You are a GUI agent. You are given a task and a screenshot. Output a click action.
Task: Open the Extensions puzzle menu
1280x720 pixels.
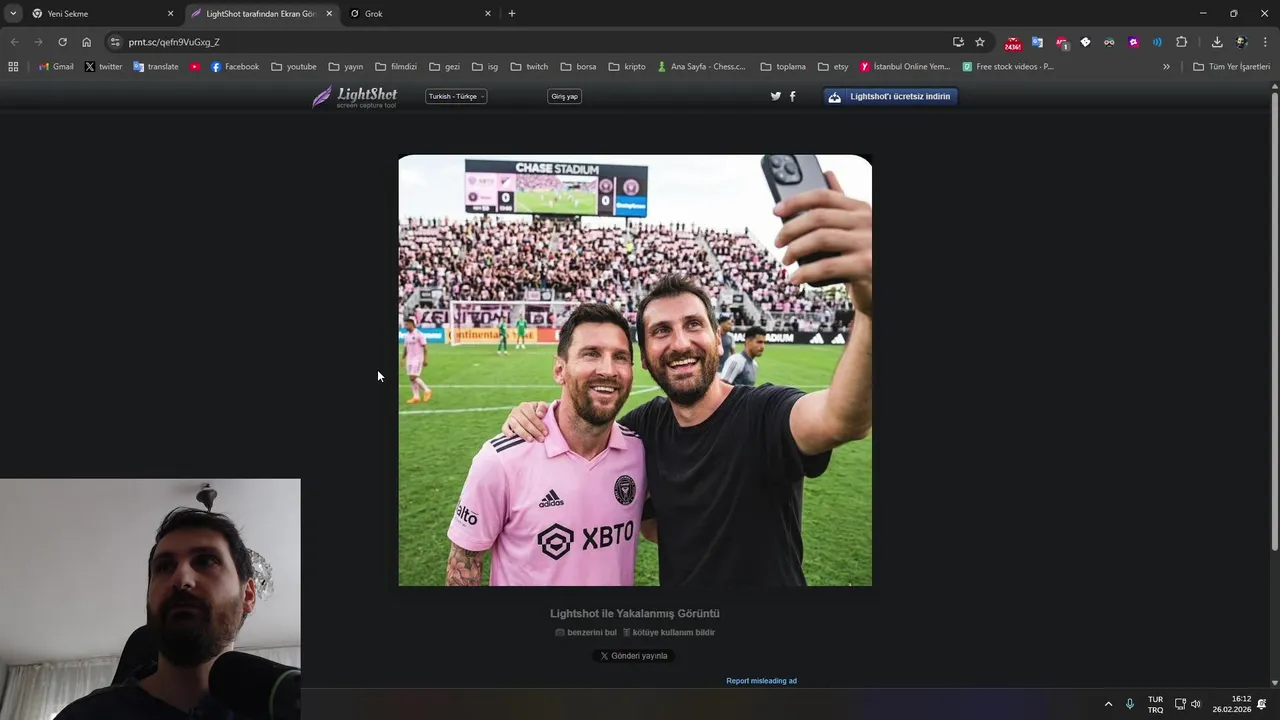click(x=1182, y=42)
